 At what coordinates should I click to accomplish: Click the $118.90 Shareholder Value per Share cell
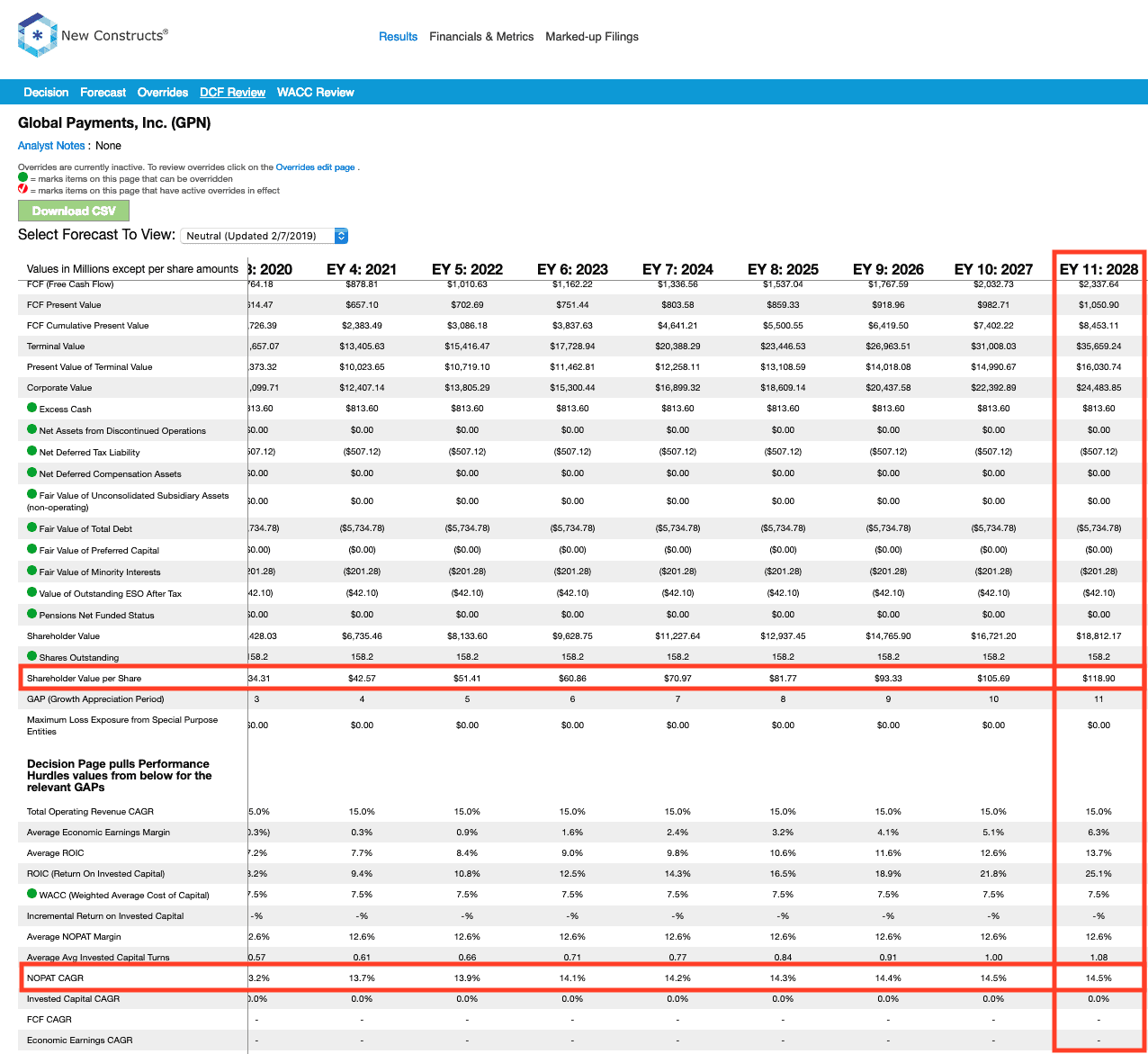click(1099, 678)
